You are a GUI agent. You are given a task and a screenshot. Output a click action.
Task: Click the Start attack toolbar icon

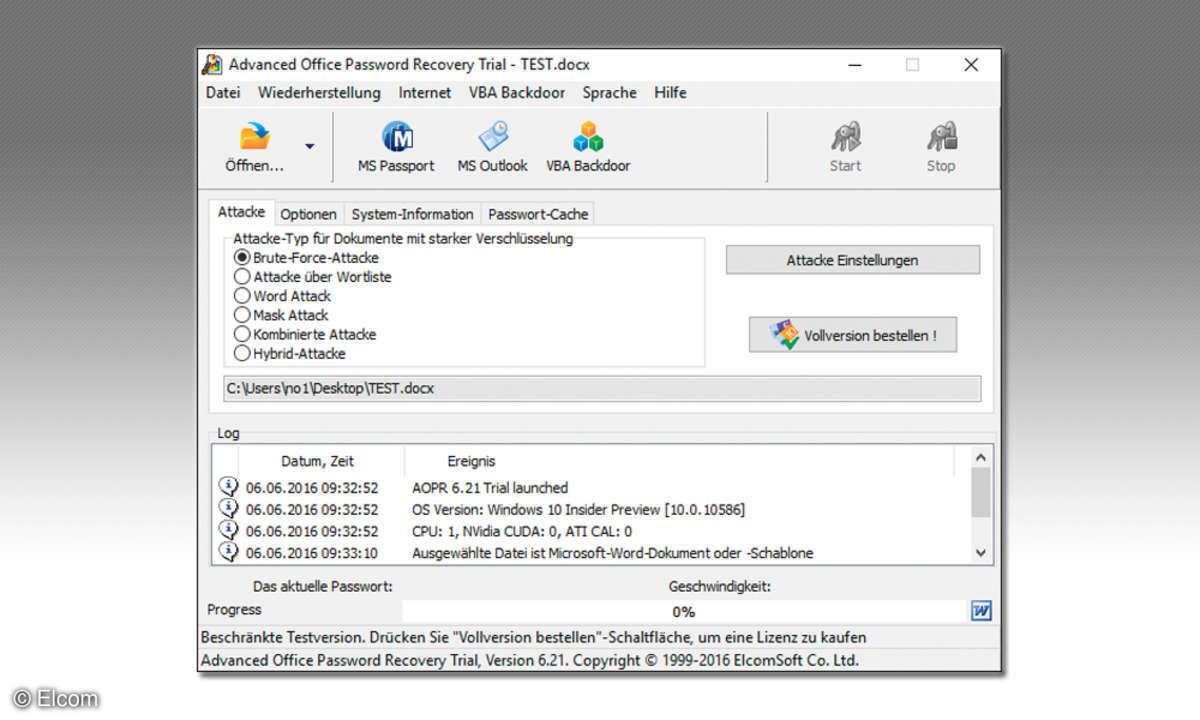tap(845, 136)
